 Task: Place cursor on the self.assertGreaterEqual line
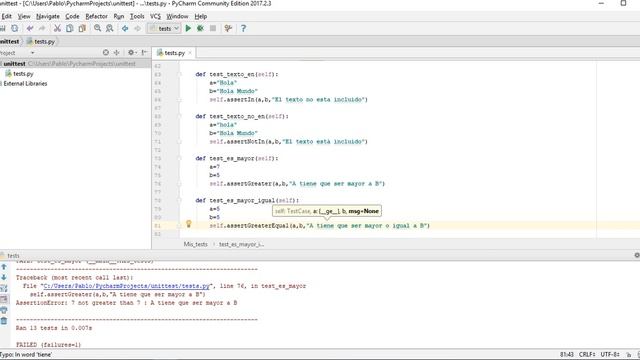(x=320, y=226)
